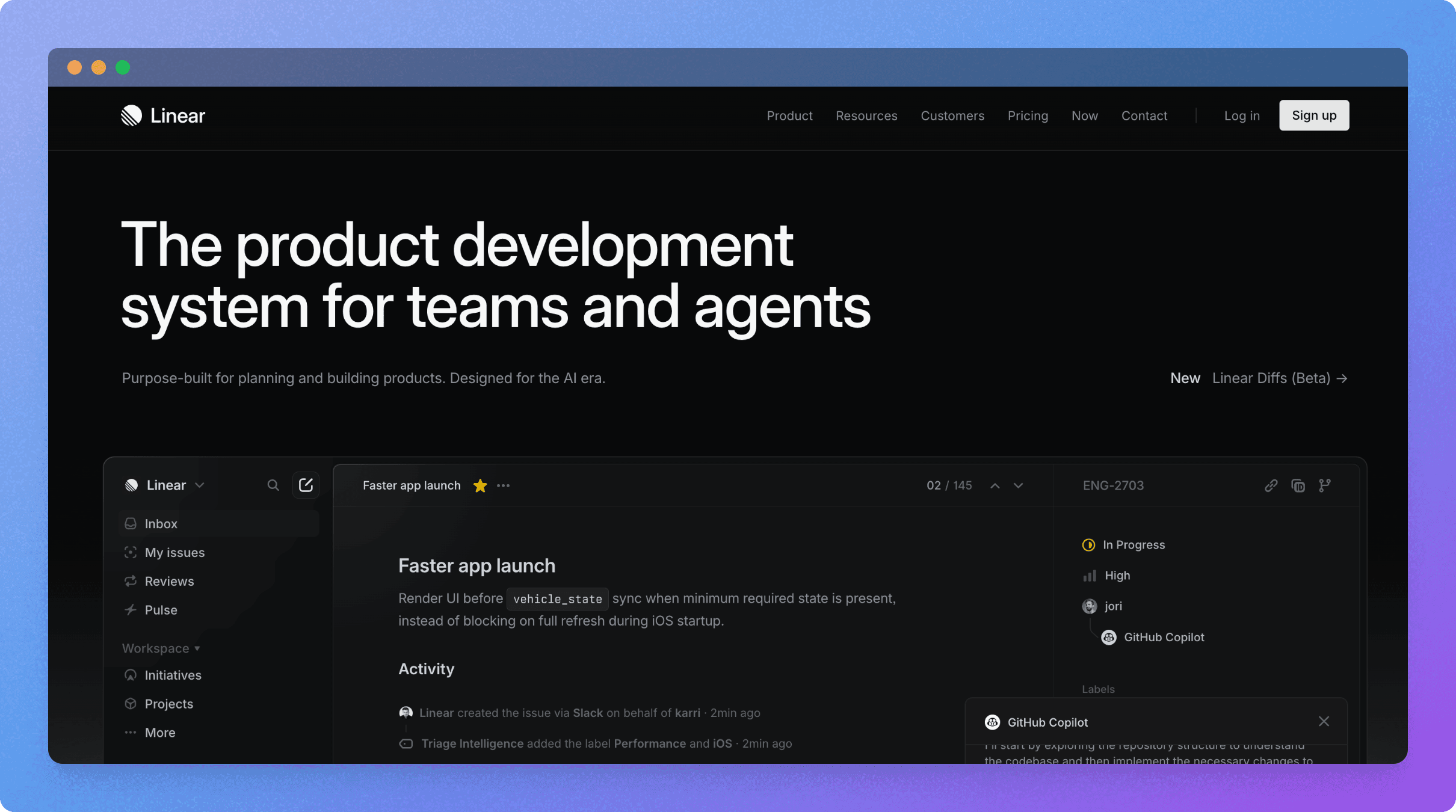Open the Pricing menu item
The width and height of the screenshot is (1456, 812).
pos(1028,115)
